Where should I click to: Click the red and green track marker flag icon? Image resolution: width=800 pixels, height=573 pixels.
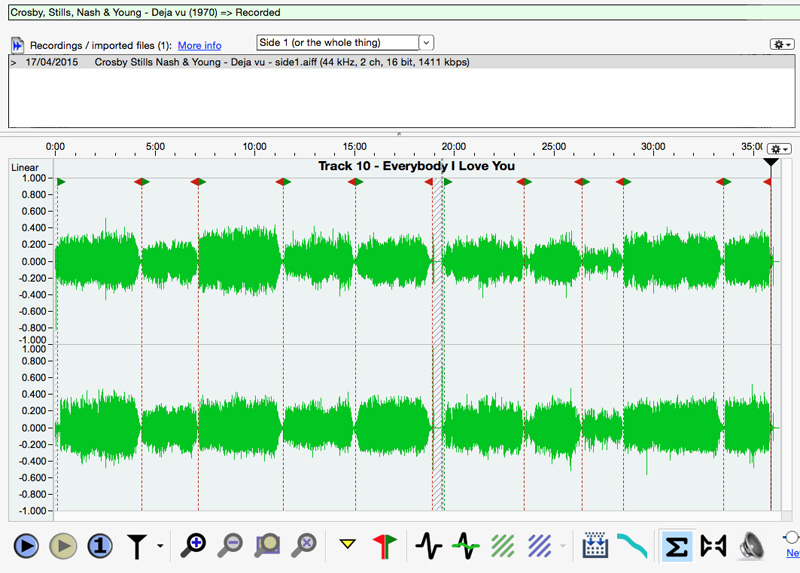(x=385, y=546)
